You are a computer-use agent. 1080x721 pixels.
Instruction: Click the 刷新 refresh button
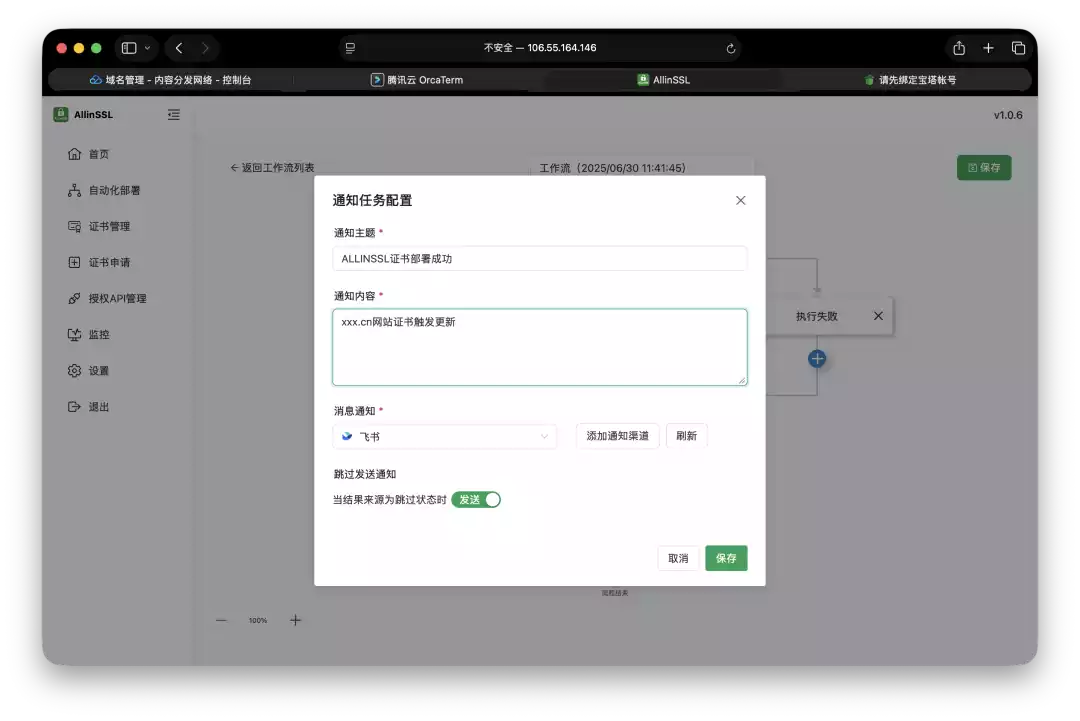click(686, 435)
